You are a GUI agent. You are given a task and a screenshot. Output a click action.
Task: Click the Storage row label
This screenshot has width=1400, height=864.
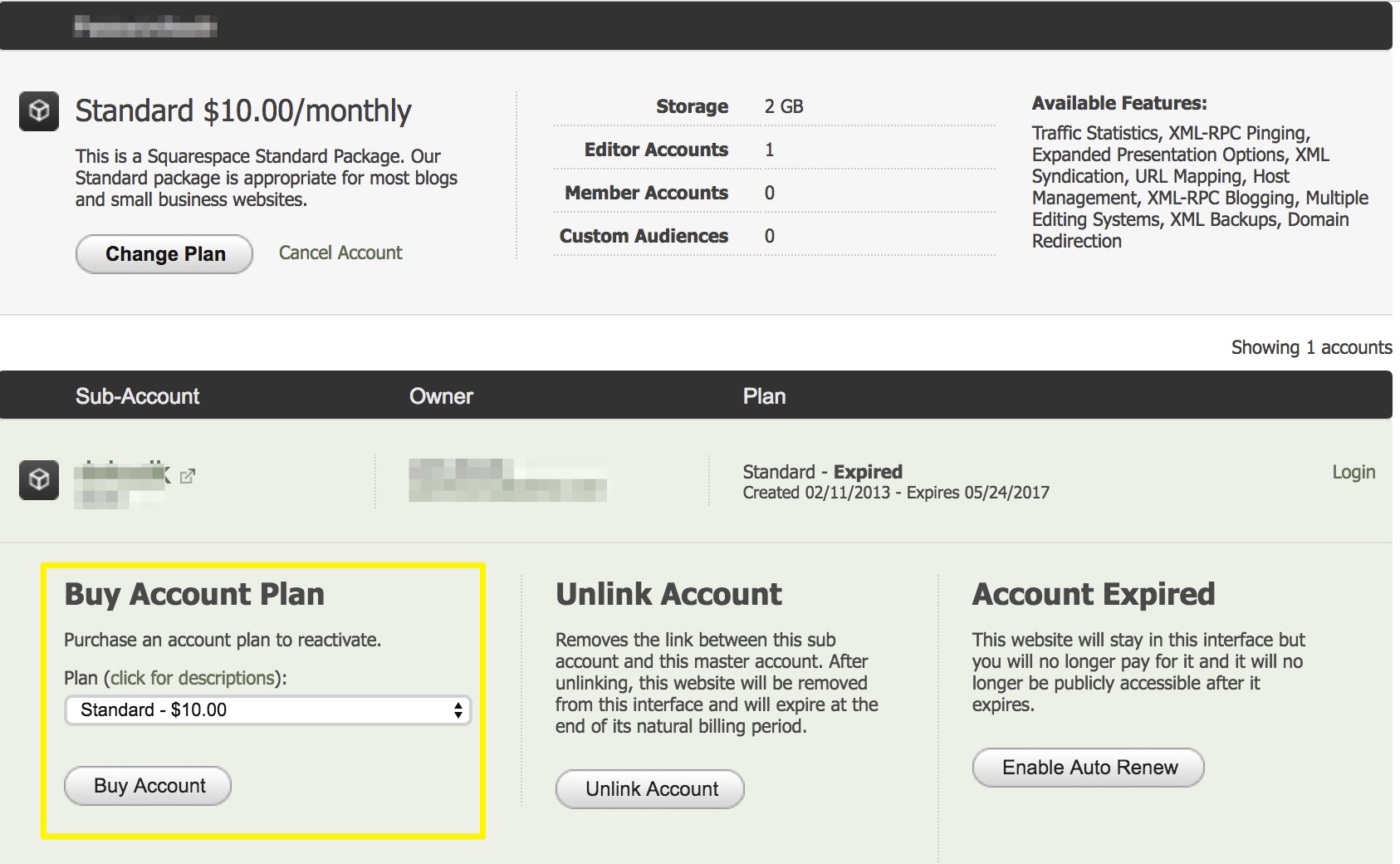[692, 106]
